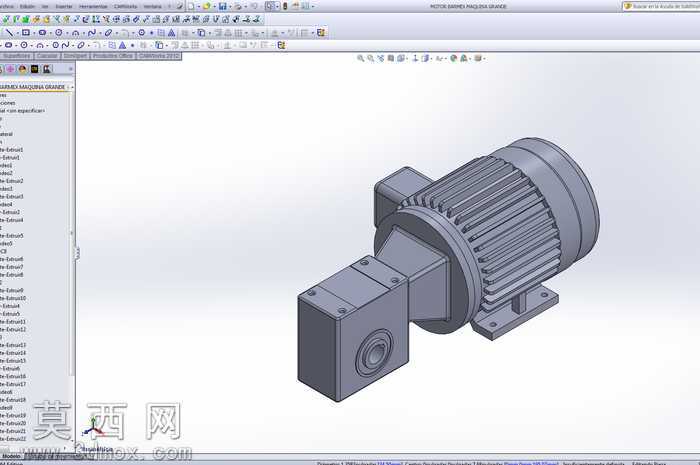Undo the last action
The image size is (700, 465).
tap(254, 6)
